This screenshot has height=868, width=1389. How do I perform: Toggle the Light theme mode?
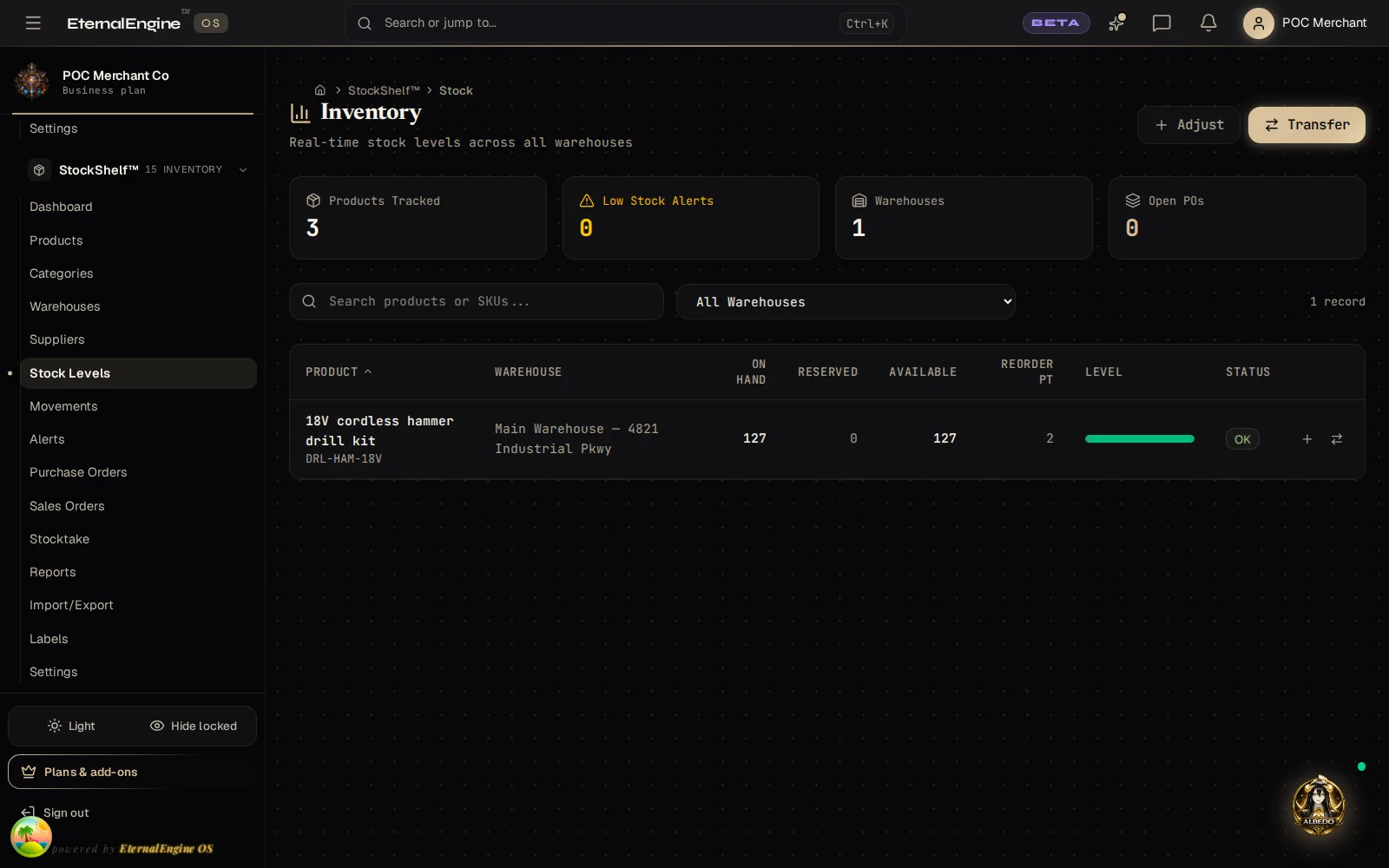(71, 726)
